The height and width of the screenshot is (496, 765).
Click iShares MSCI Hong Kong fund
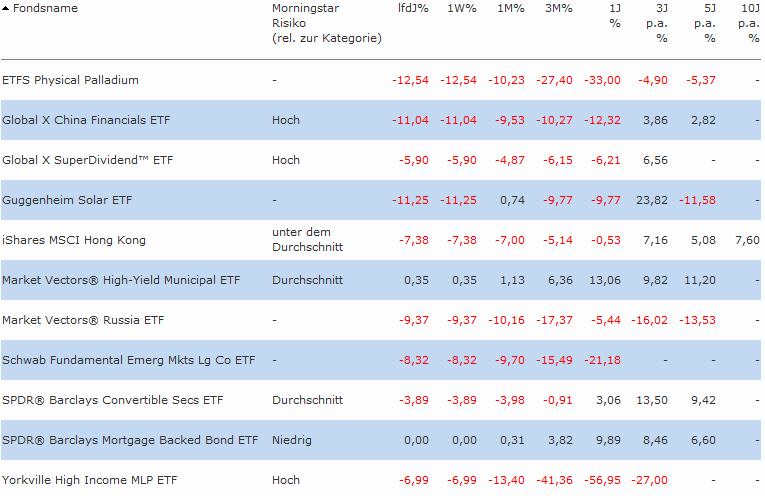pos(74,240)
